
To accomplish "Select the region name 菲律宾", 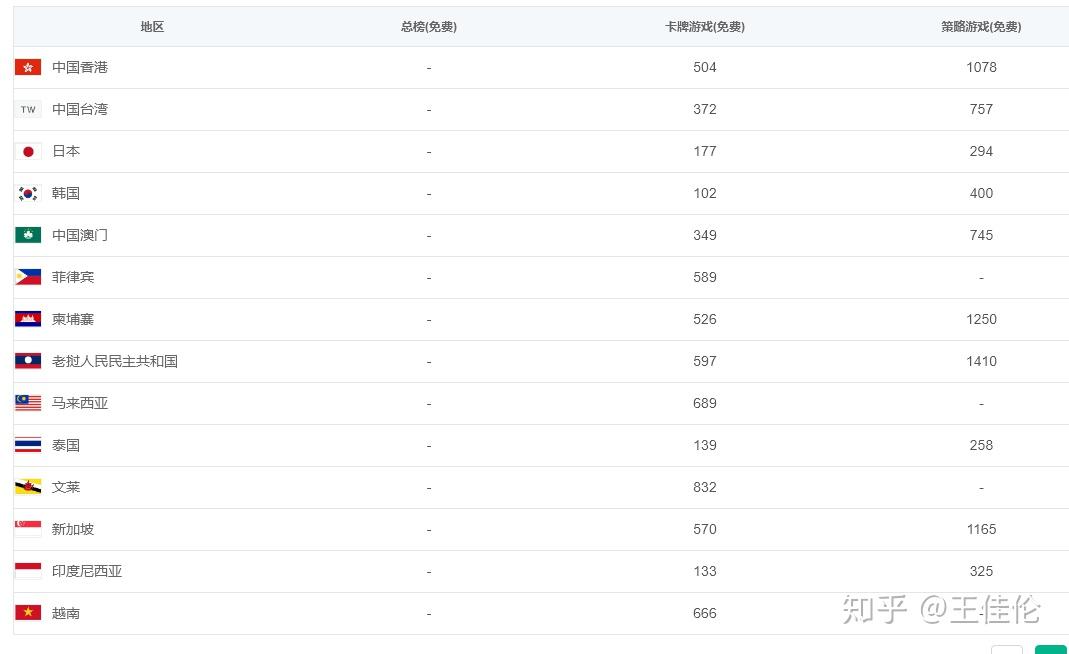I will click(73, 277).
